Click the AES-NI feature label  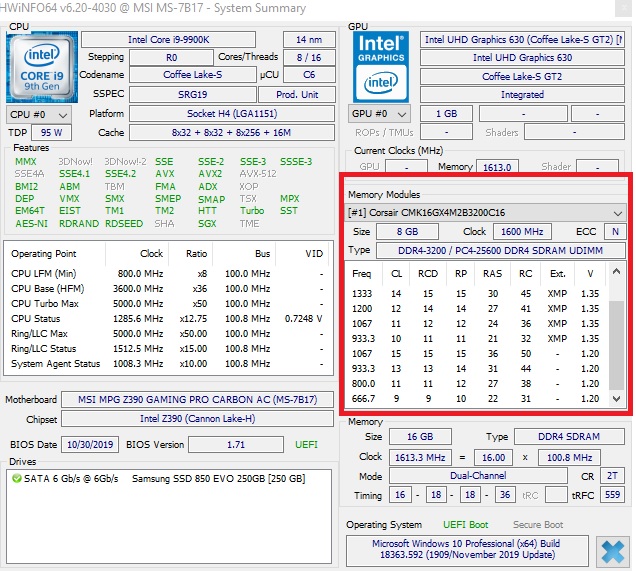pyautogui.click(x=31, y=223)
